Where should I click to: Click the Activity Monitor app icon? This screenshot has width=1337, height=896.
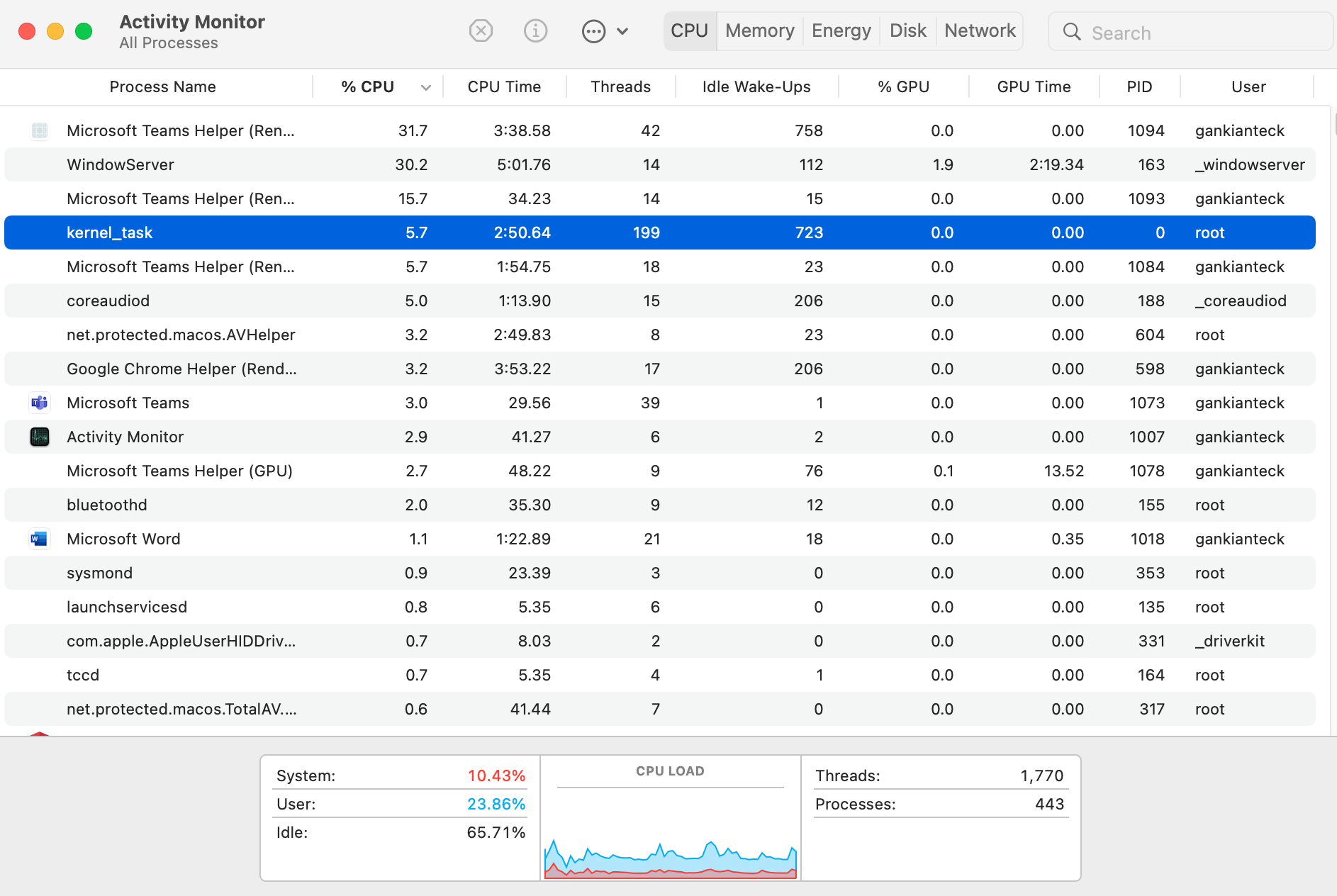tap(40, 437)
